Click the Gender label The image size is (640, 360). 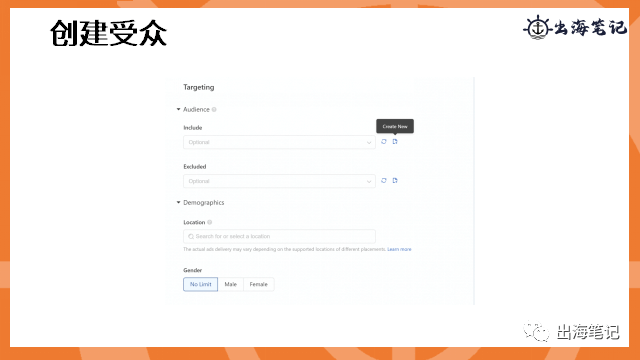click(193, 270)
